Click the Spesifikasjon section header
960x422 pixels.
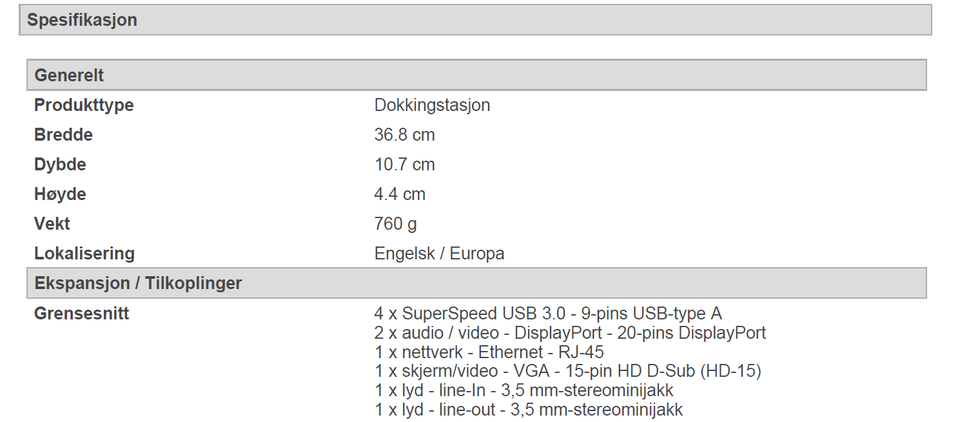(x=82, y=20)
